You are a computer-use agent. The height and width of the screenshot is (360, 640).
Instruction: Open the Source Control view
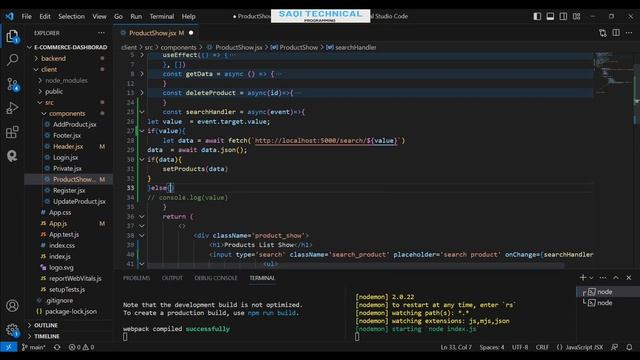tap(12, 84)
